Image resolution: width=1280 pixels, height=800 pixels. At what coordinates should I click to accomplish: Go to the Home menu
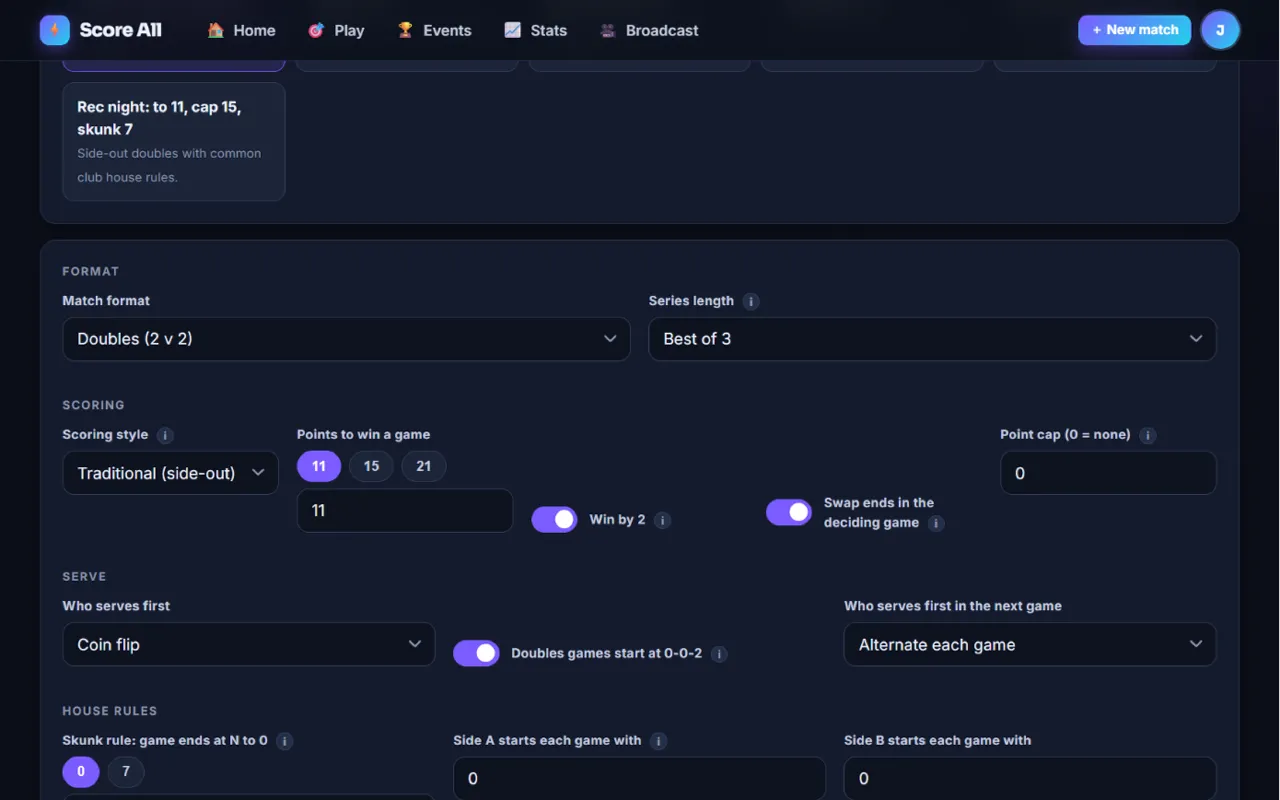point(241,30)
